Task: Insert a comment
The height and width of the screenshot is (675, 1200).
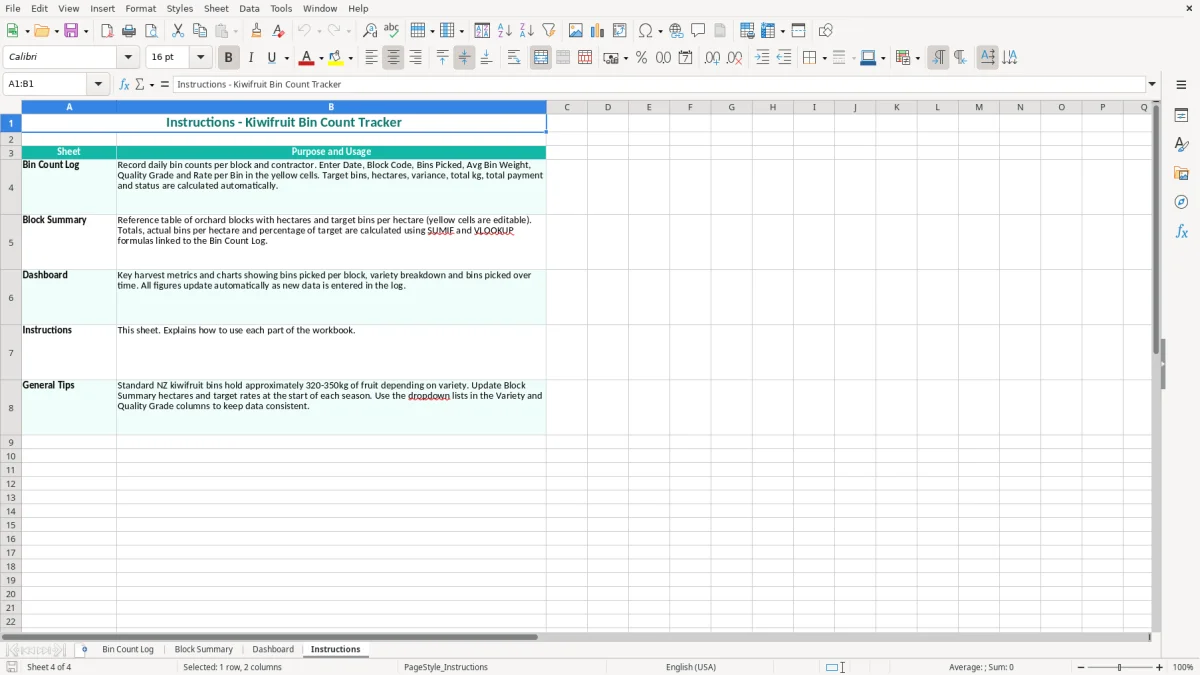Action: click(x=698, y=31)
